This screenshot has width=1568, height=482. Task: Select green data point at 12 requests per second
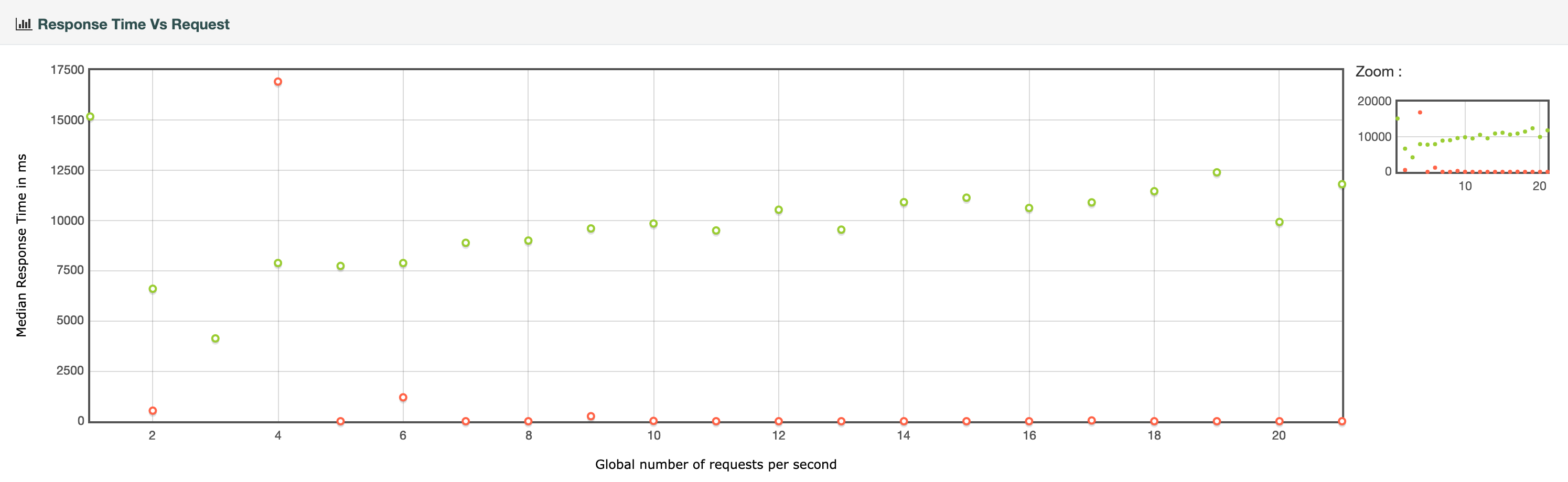tap(779, 210)
